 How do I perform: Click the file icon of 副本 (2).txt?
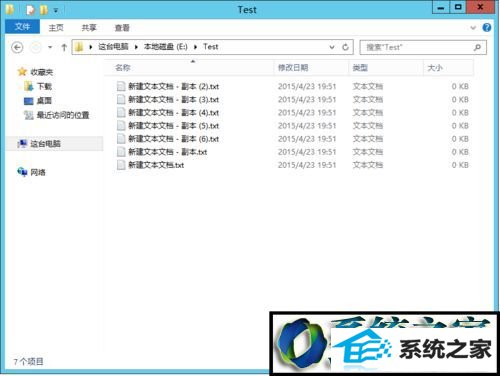click(121, 86)
